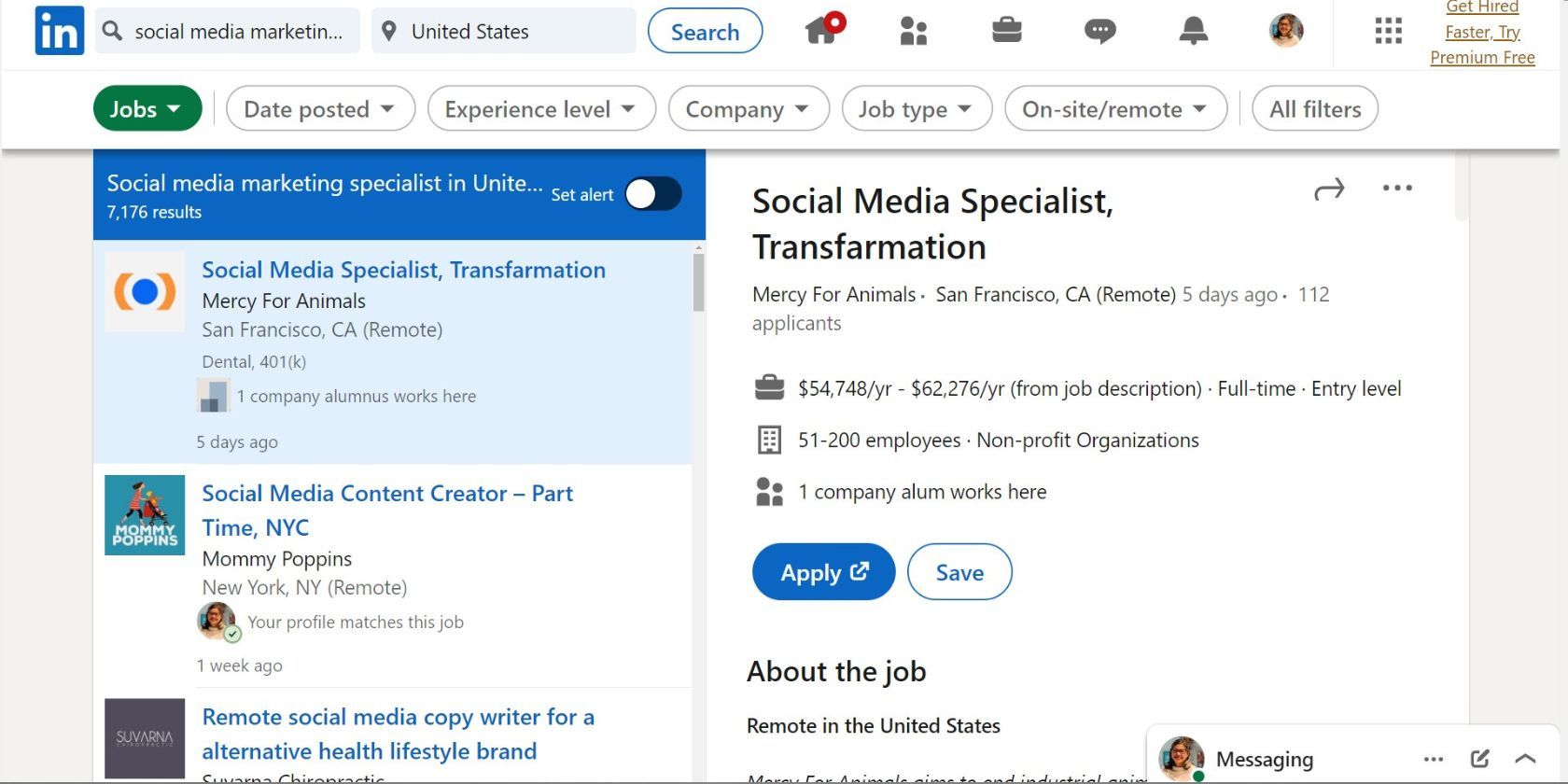Compose a new message icon

tap(1480, 759)
